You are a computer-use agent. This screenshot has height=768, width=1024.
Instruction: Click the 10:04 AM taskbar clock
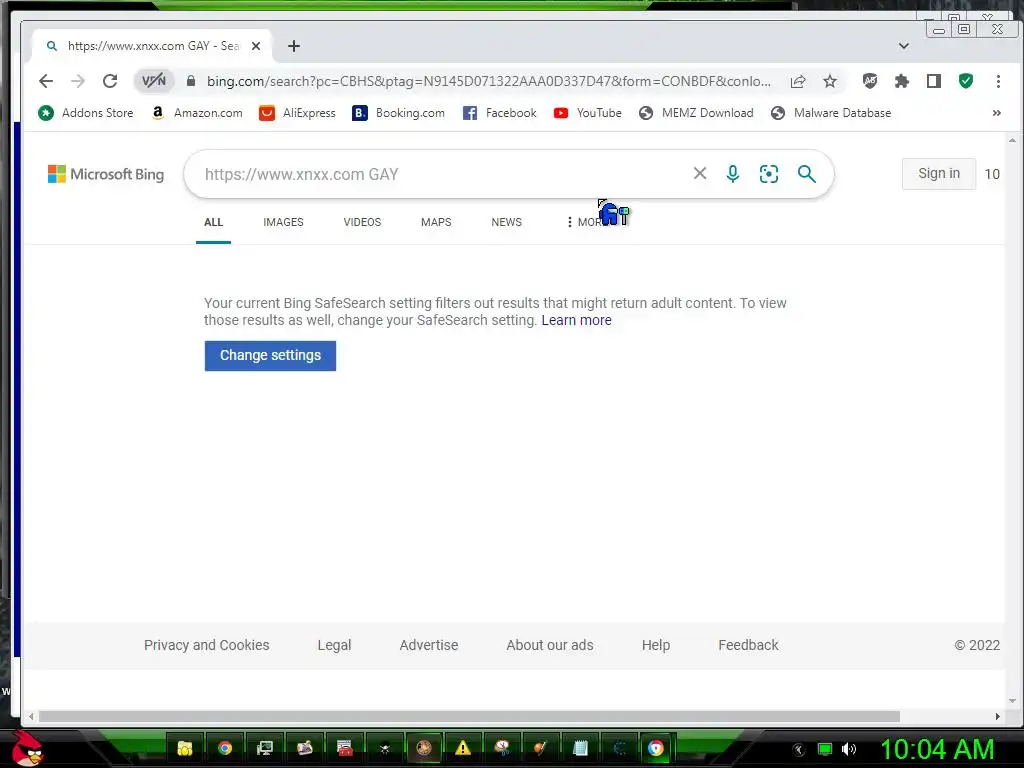pos(937,749)
